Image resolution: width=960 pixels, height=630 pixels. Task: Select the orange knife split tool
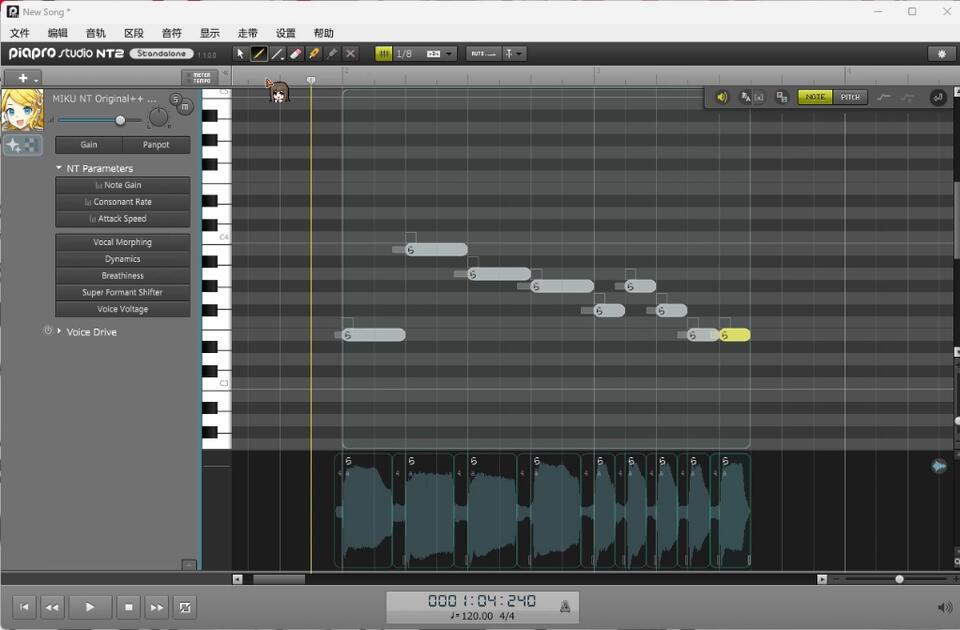314,54
